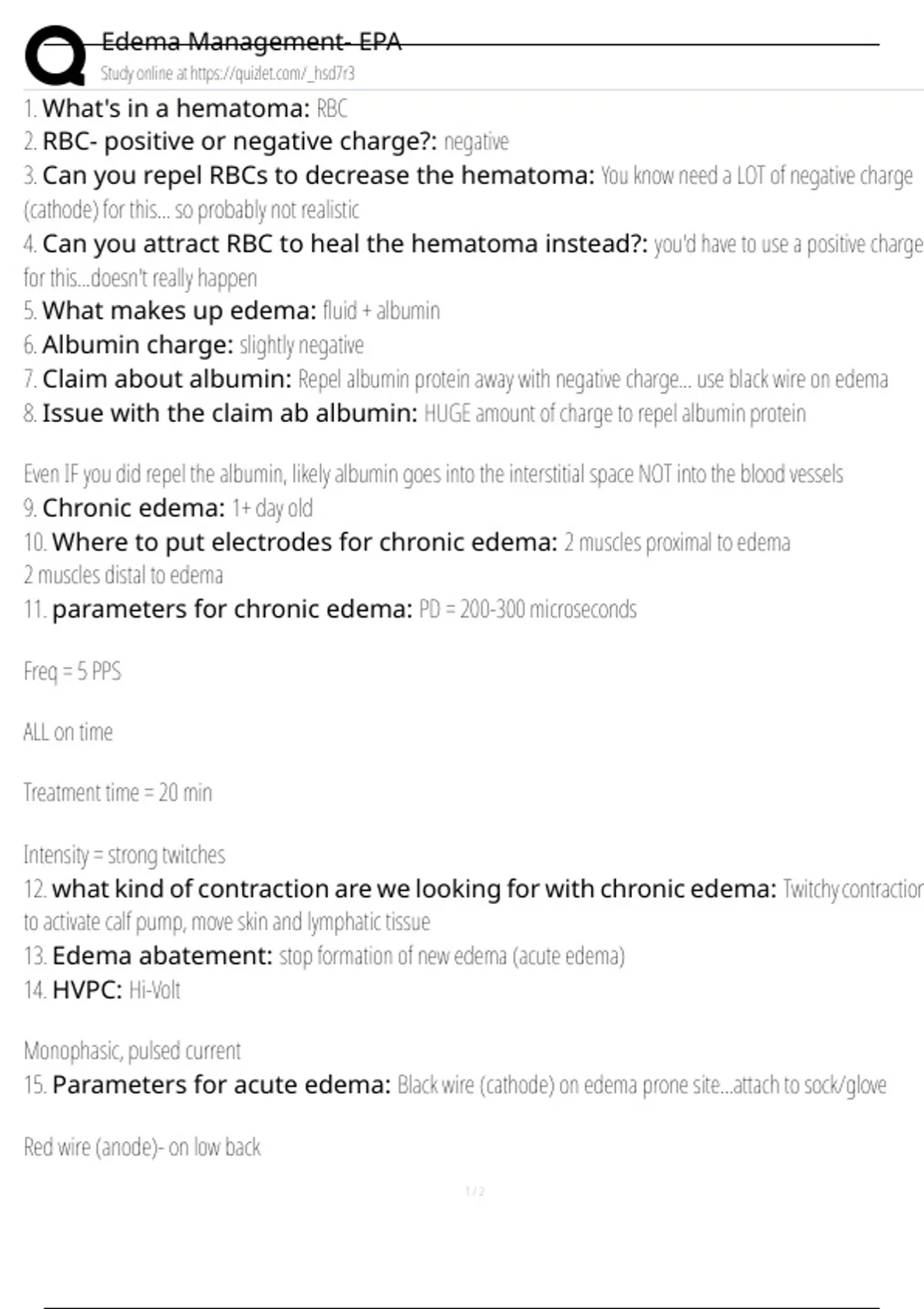Select the "Treatment time = 20 min" line
The image size is (924, 1309).
(x=118, y=792)
